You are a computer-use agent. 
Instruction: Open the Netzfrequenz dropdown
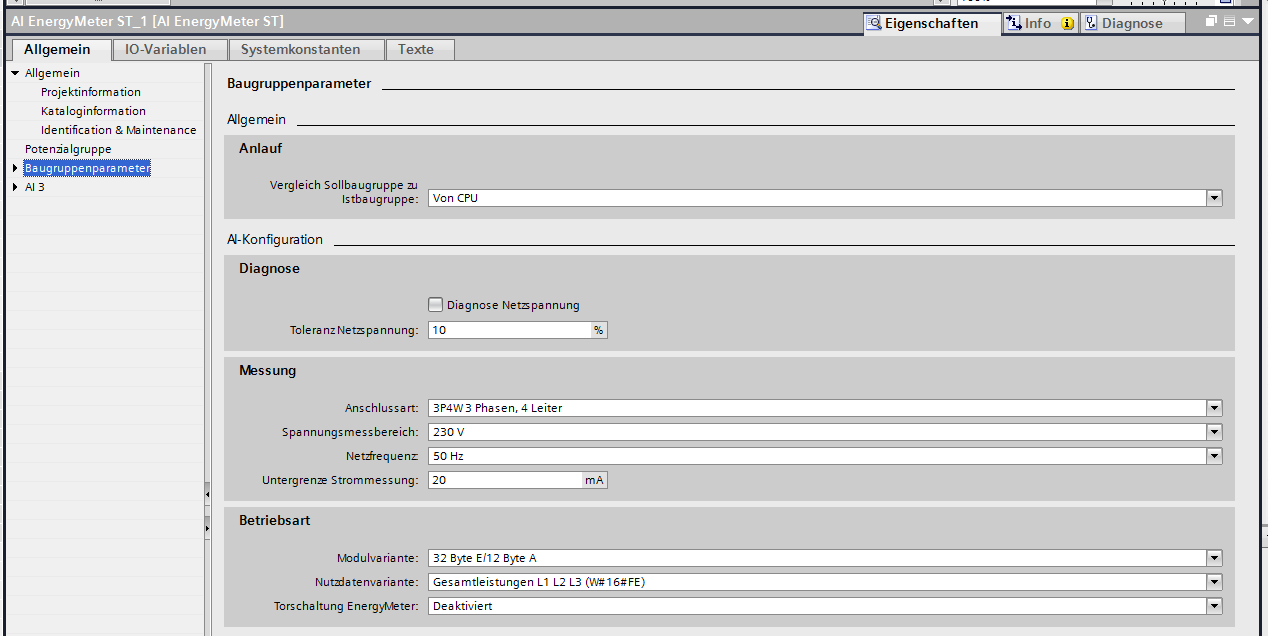1214,456
